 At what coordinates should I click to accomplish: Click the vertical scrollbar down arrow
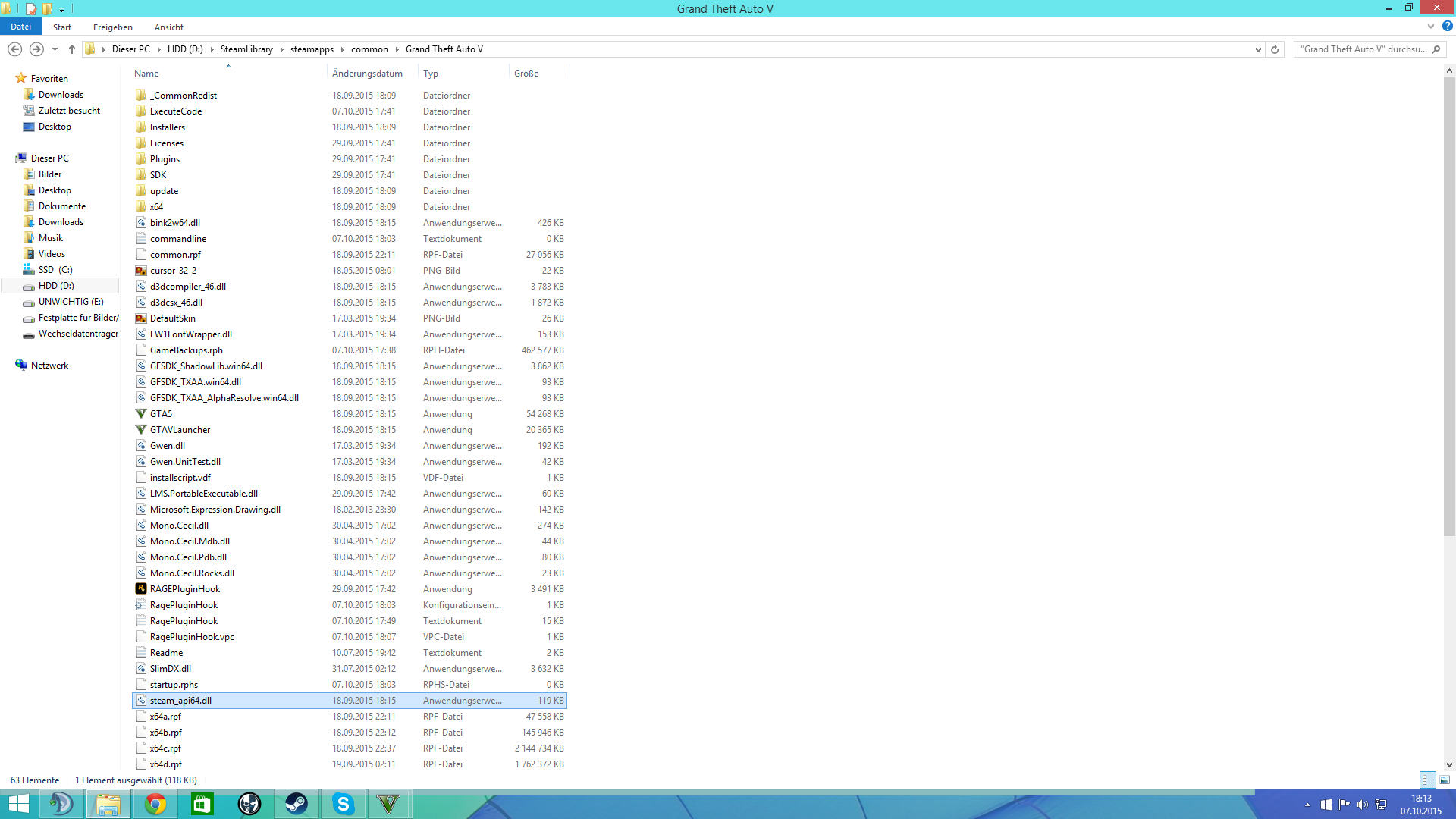[1449, 765]
